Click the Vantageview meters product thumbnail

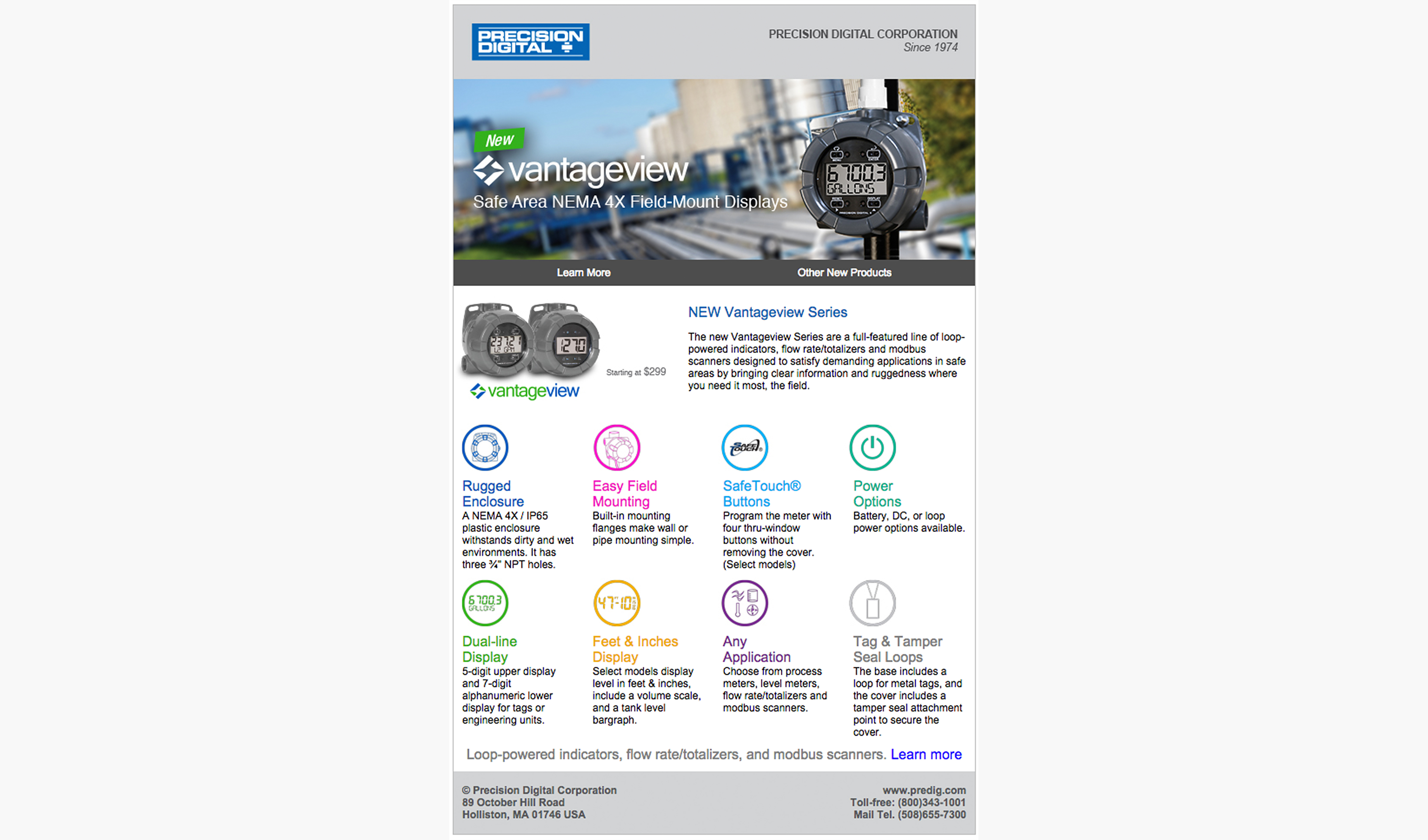coord(530,341)
